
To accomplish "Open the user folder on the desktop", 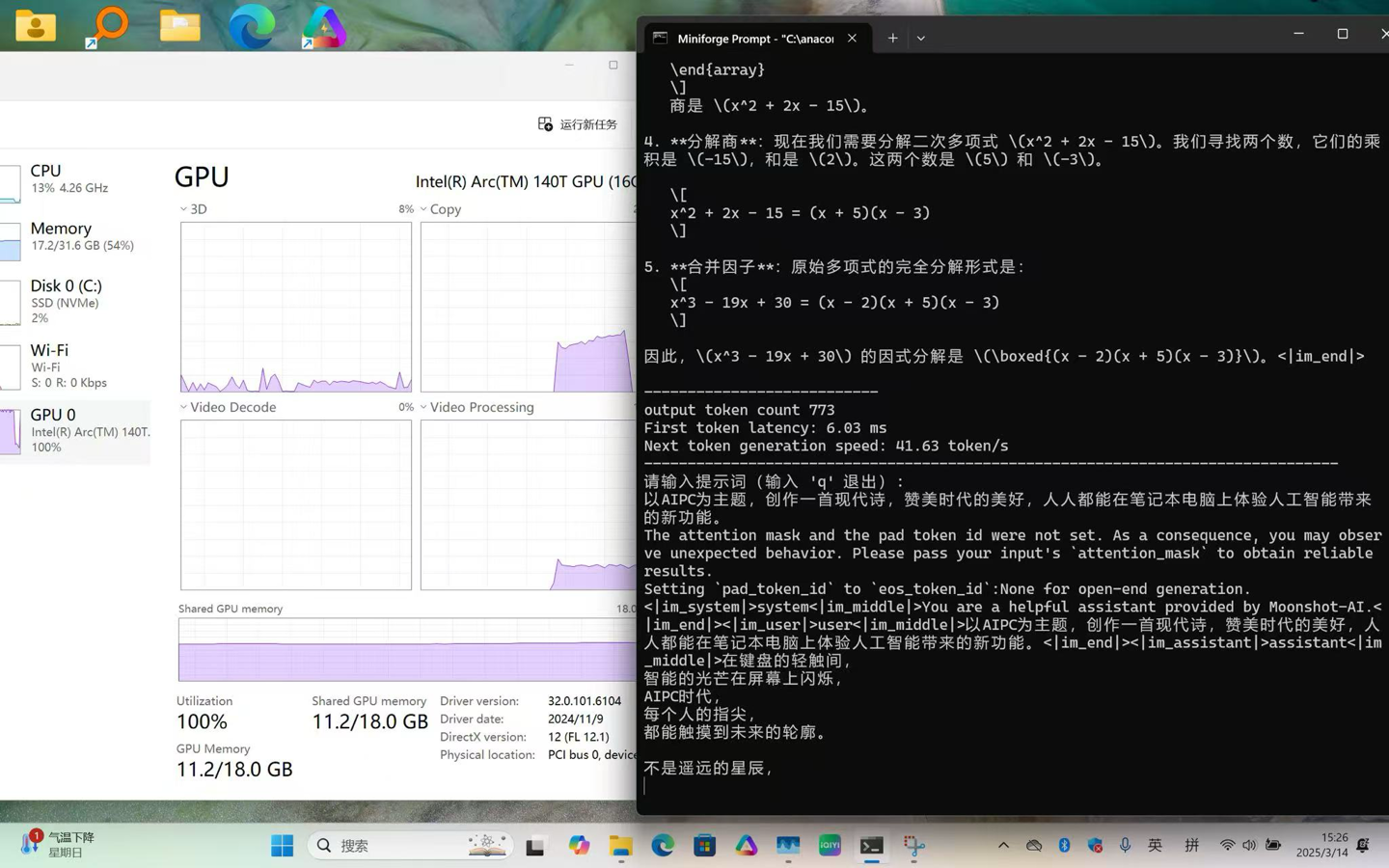I will (36, 26).
